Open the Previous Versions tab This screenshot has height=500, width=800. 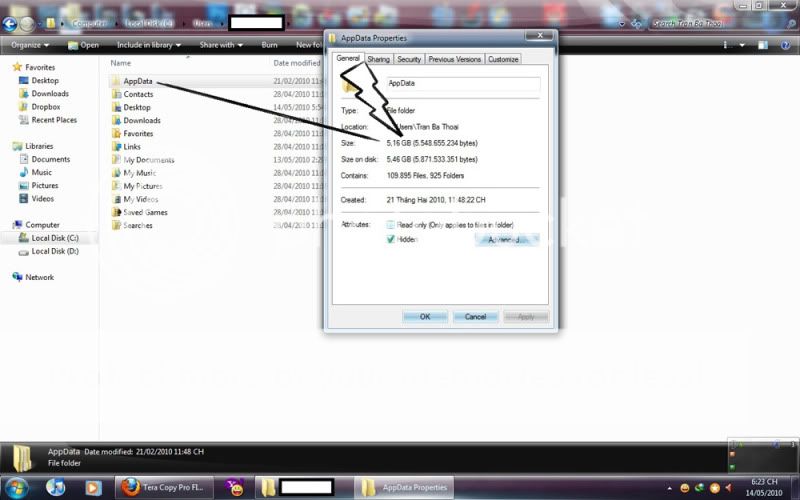pyautogui.click(x=455, y=60)
